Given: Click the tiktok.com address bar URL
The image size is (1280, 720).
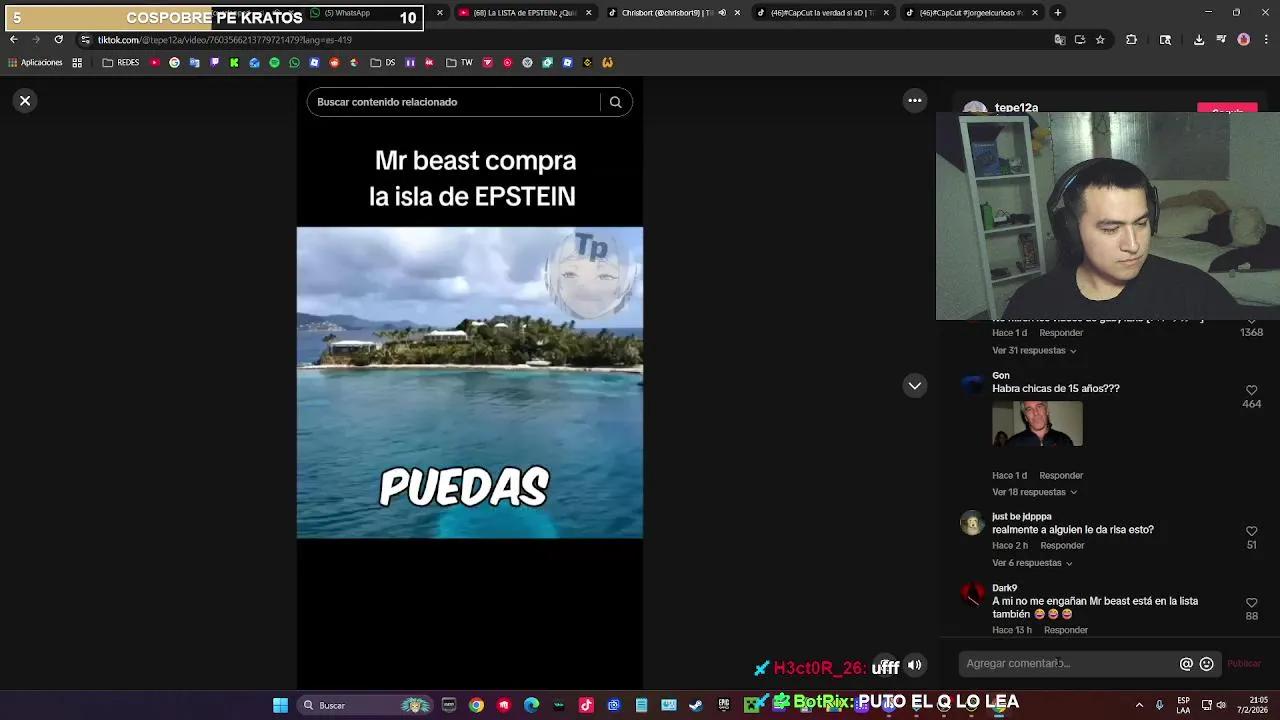Looking at the screenshot, I should (x=224, y=40).
